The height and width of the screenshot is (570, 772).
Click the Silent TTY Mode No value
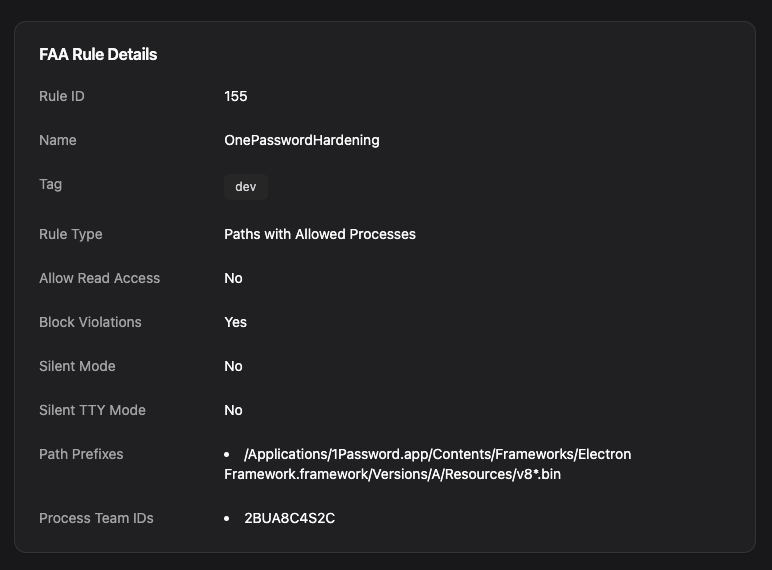[234, 410]
